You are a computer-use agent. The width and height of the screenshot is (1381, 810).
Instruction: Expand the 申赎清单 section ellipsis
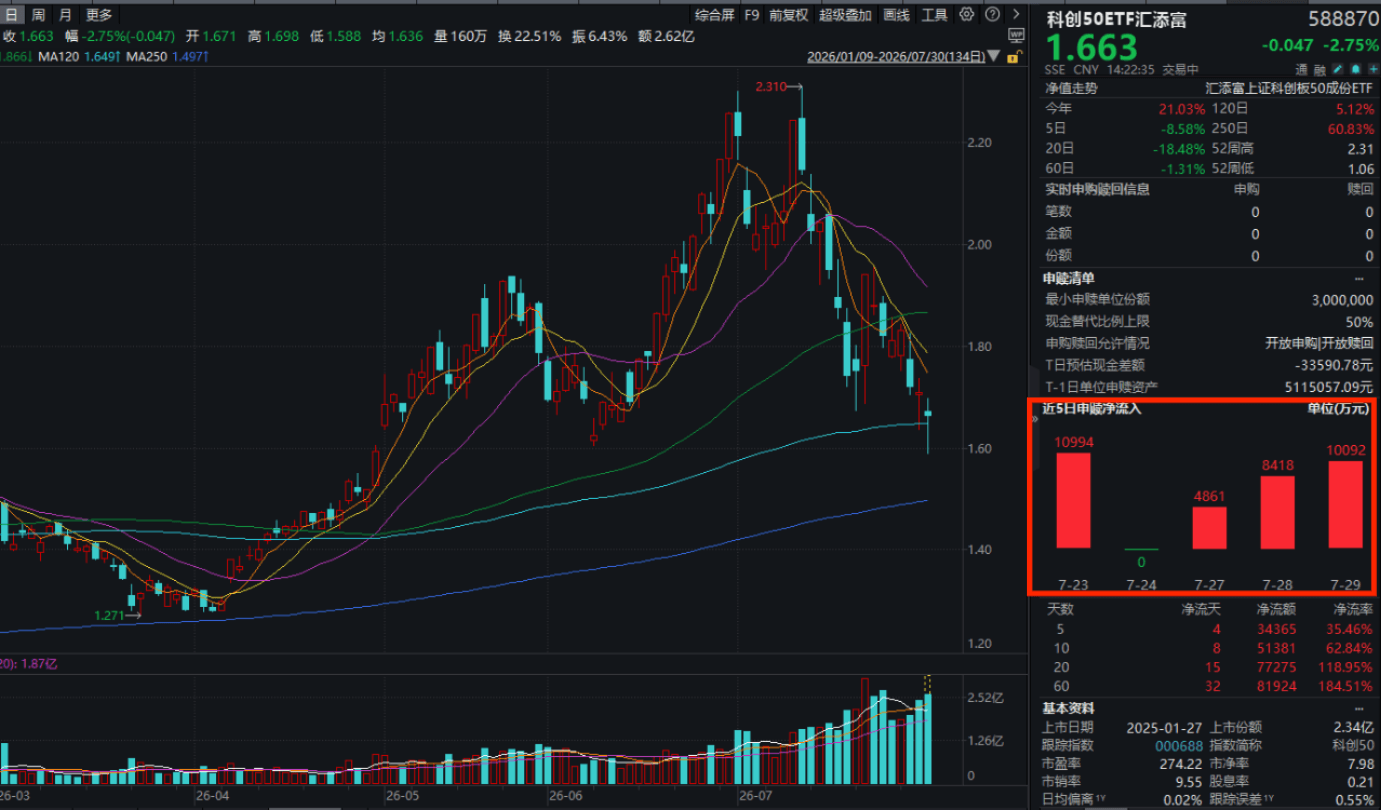pos(1359,278)
